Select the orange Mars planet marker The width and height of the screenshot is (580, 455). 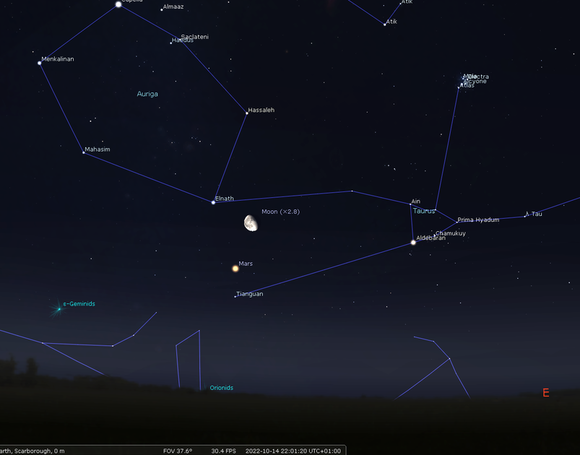coord(235,269)
